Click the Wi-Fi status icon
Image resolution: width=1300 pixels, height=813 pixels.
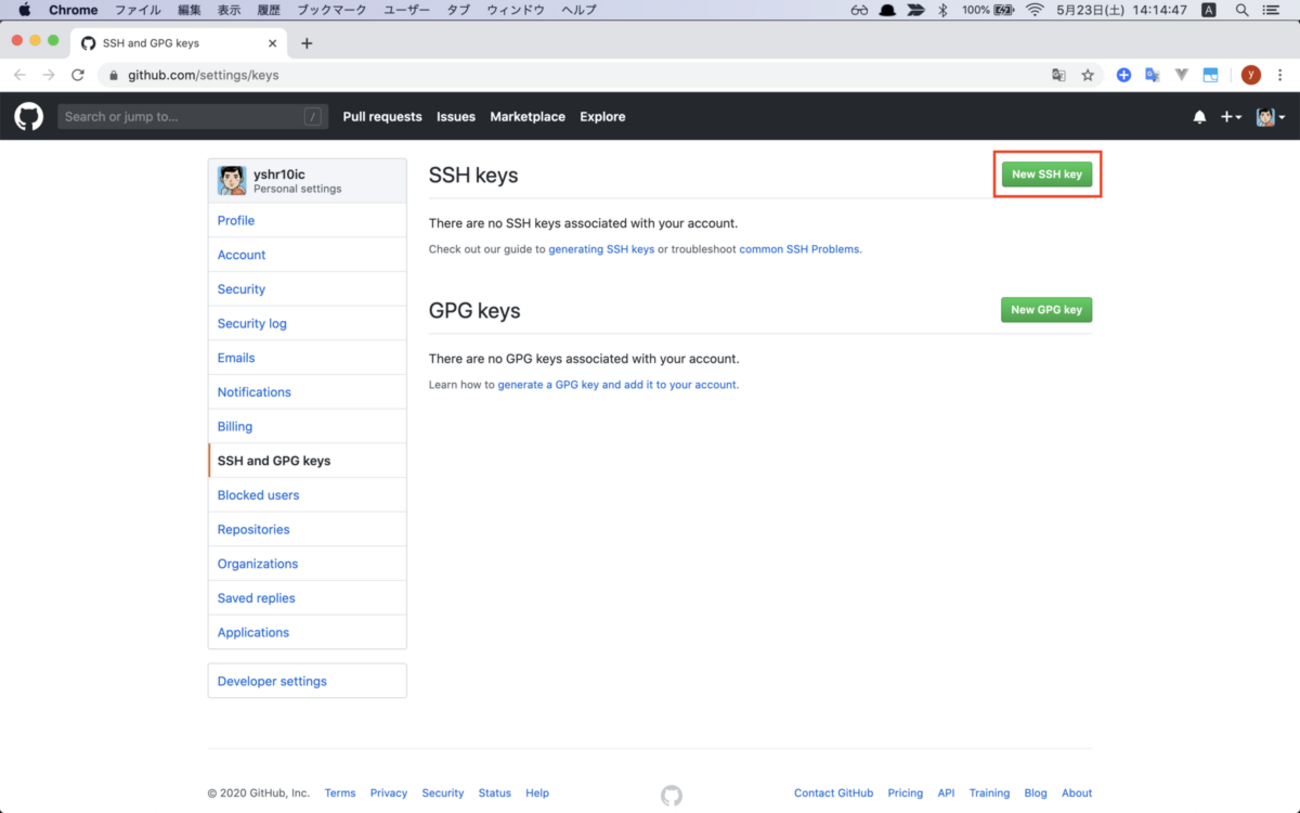pyautogui.click(x=1035, y=10)
